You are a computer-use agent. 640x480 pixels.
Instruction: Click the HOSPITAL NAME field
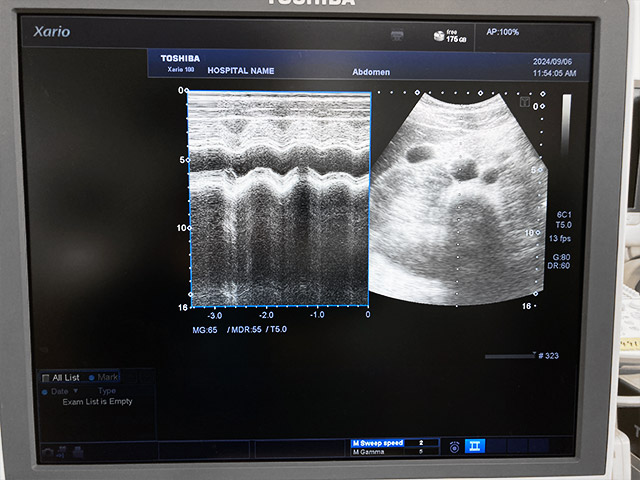241,71
